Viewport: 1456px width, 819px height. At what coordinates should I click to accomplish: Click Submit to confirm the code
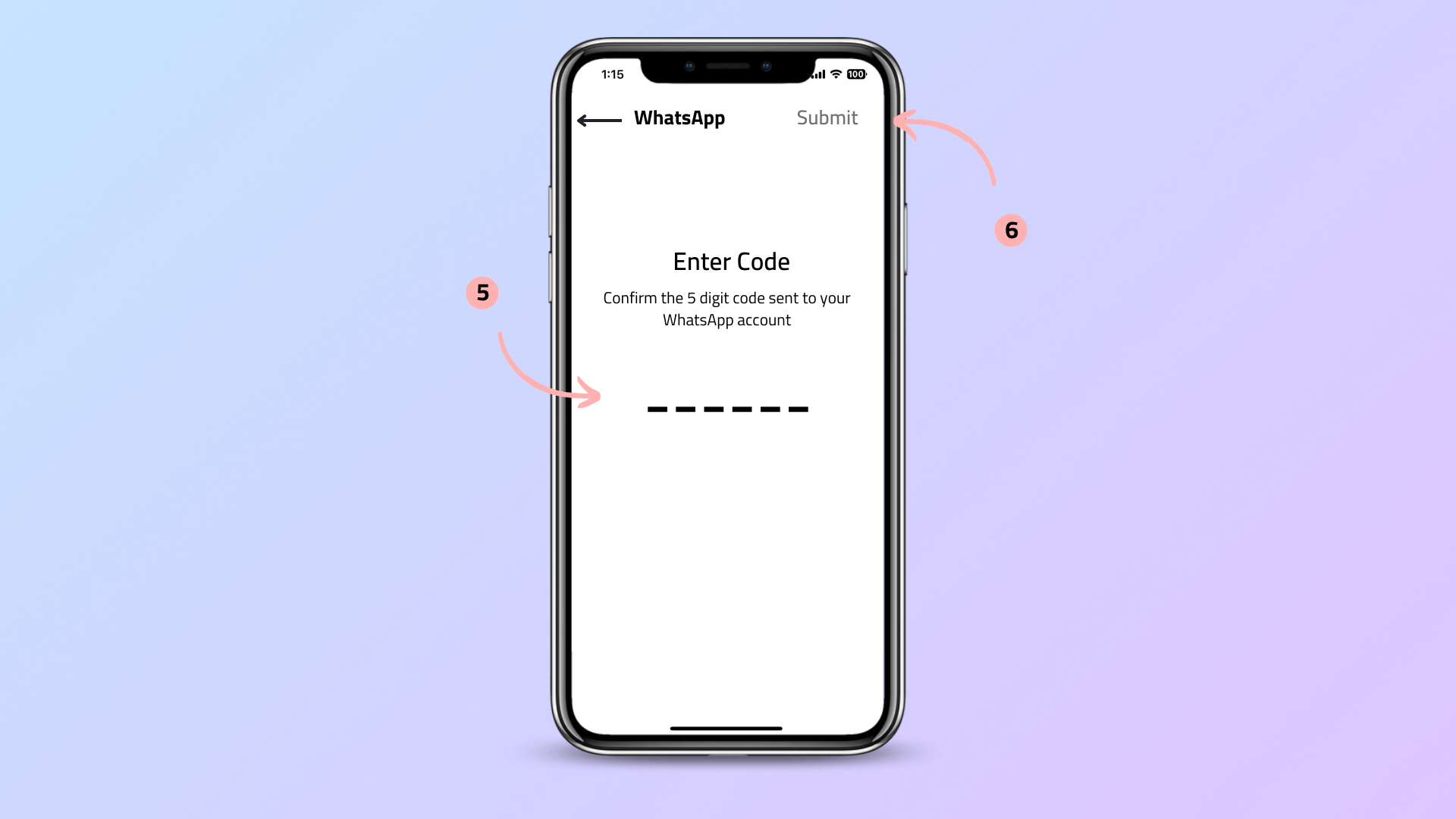coord(826,117)
